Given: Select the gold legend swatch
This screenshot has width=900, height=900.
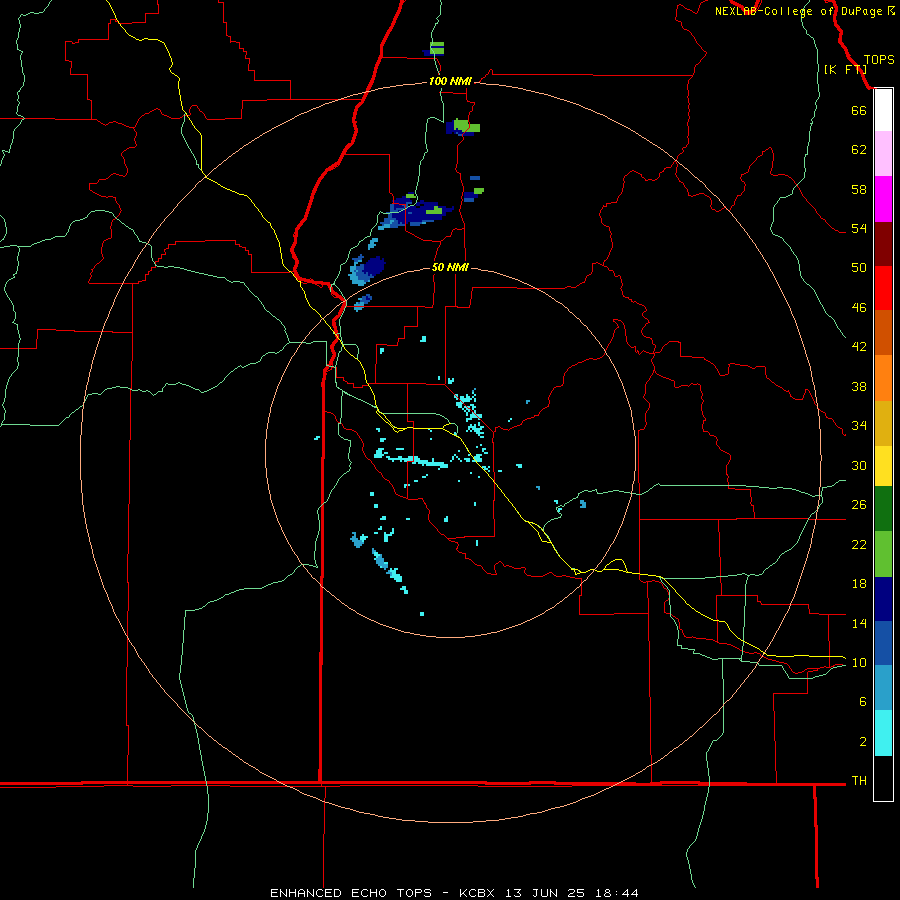Looking at the screenshot, I should [883, 424].
